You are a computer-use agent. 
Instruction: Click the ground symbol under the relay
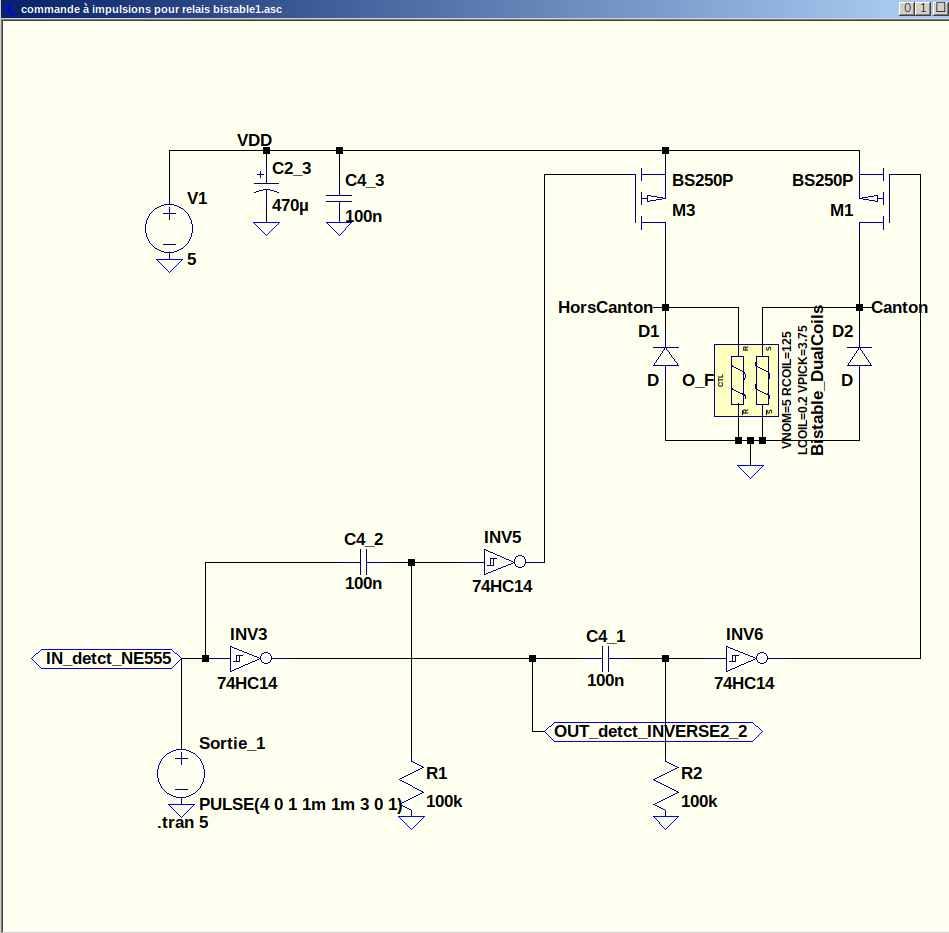[750, 471]
